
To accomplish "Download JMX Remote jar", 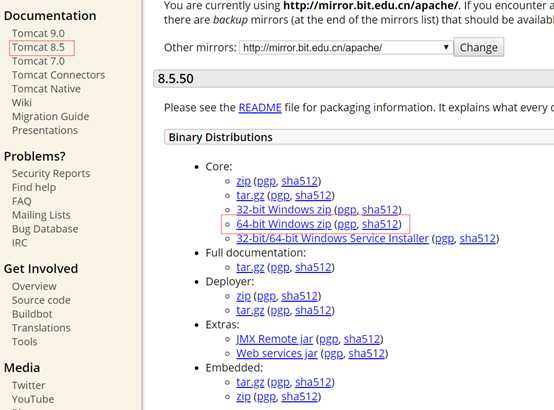I will click(275, 339).
